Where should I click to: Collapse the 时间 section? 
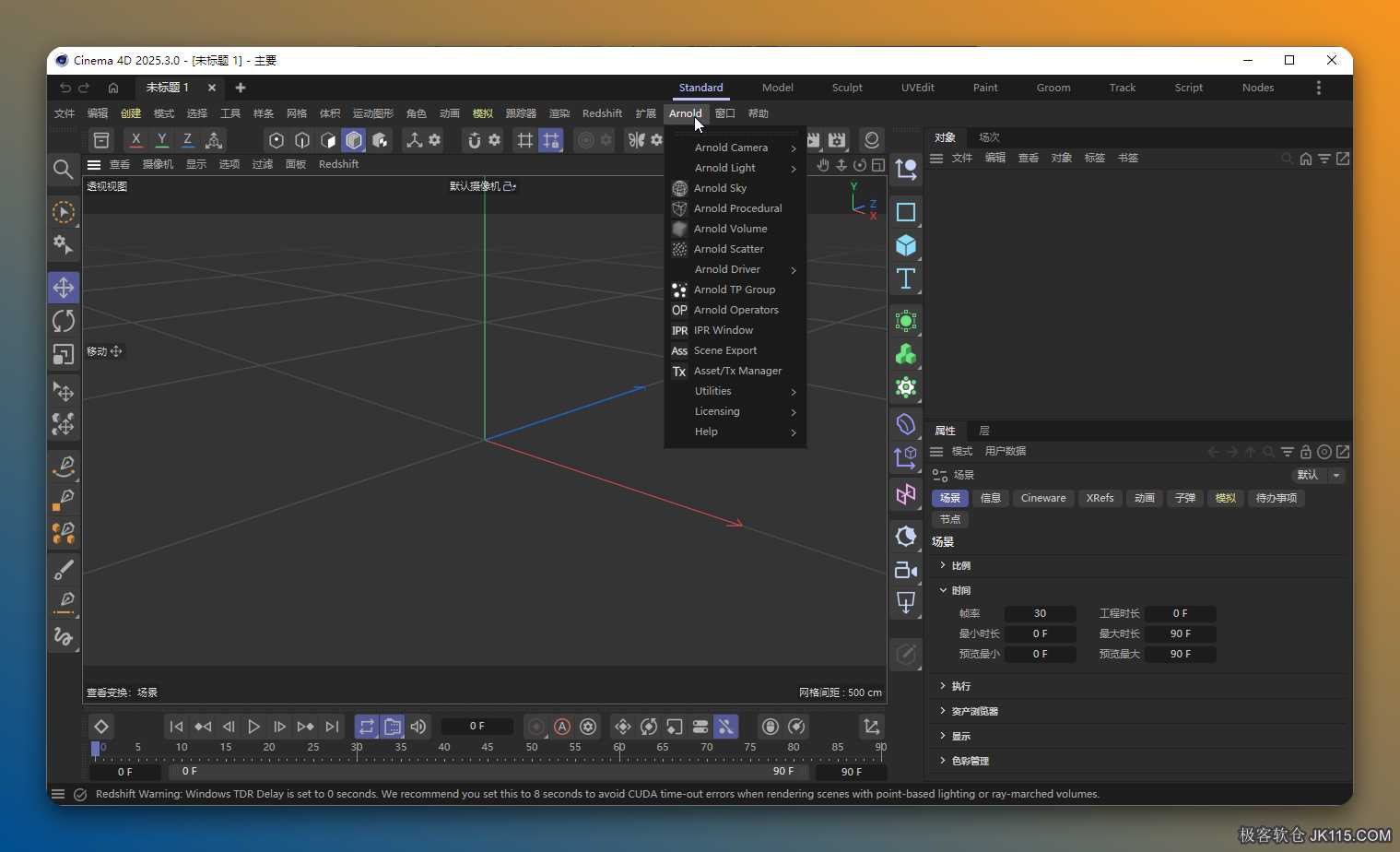click(943, 590)
